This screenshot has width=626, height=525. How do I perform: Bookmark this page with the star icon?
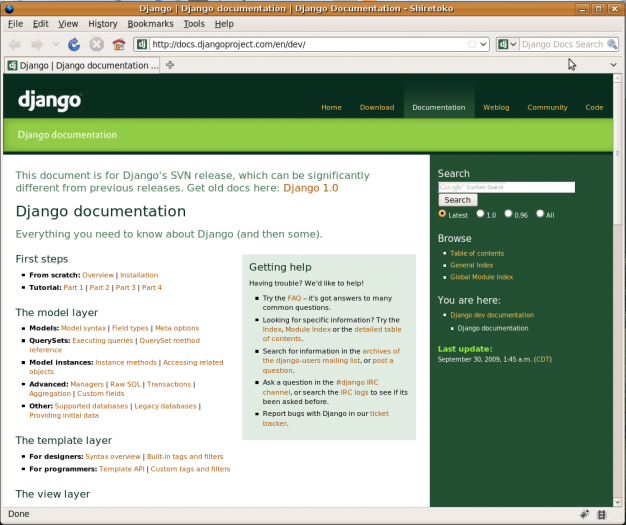point(472,44)
